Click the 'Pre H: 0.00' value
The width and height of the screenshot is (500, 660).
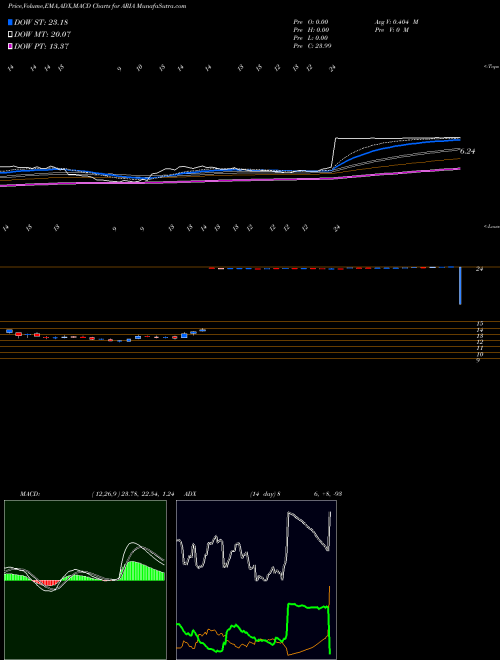click(311, 30)
